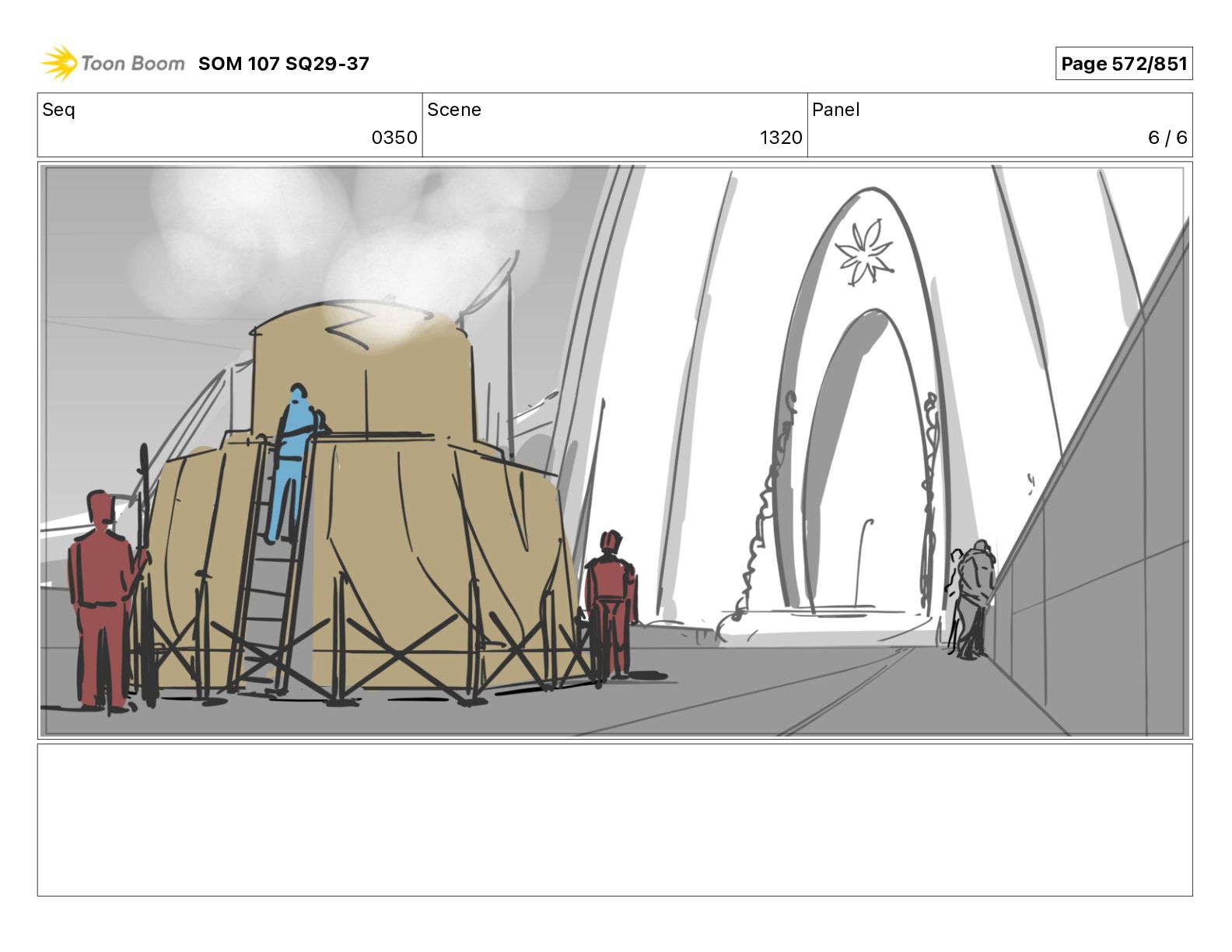Click the red guard beside the tarp

(611, 604)
